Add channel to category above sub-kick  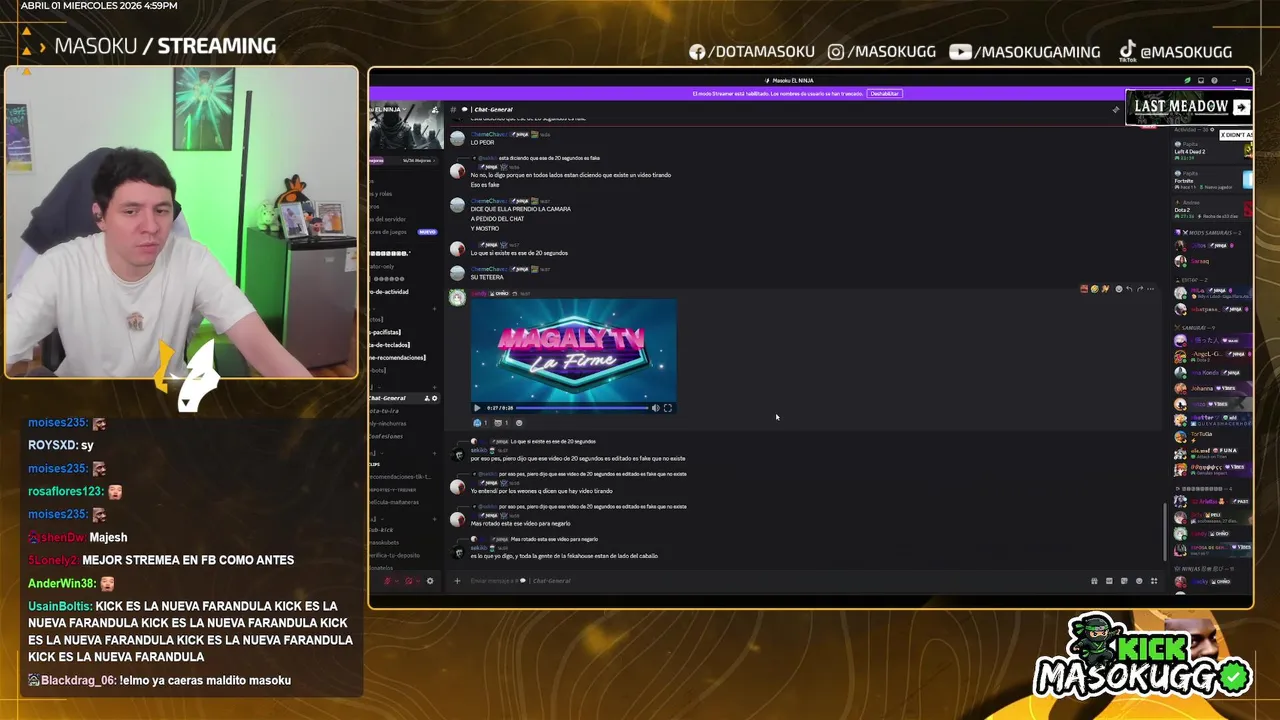[434, 519]
